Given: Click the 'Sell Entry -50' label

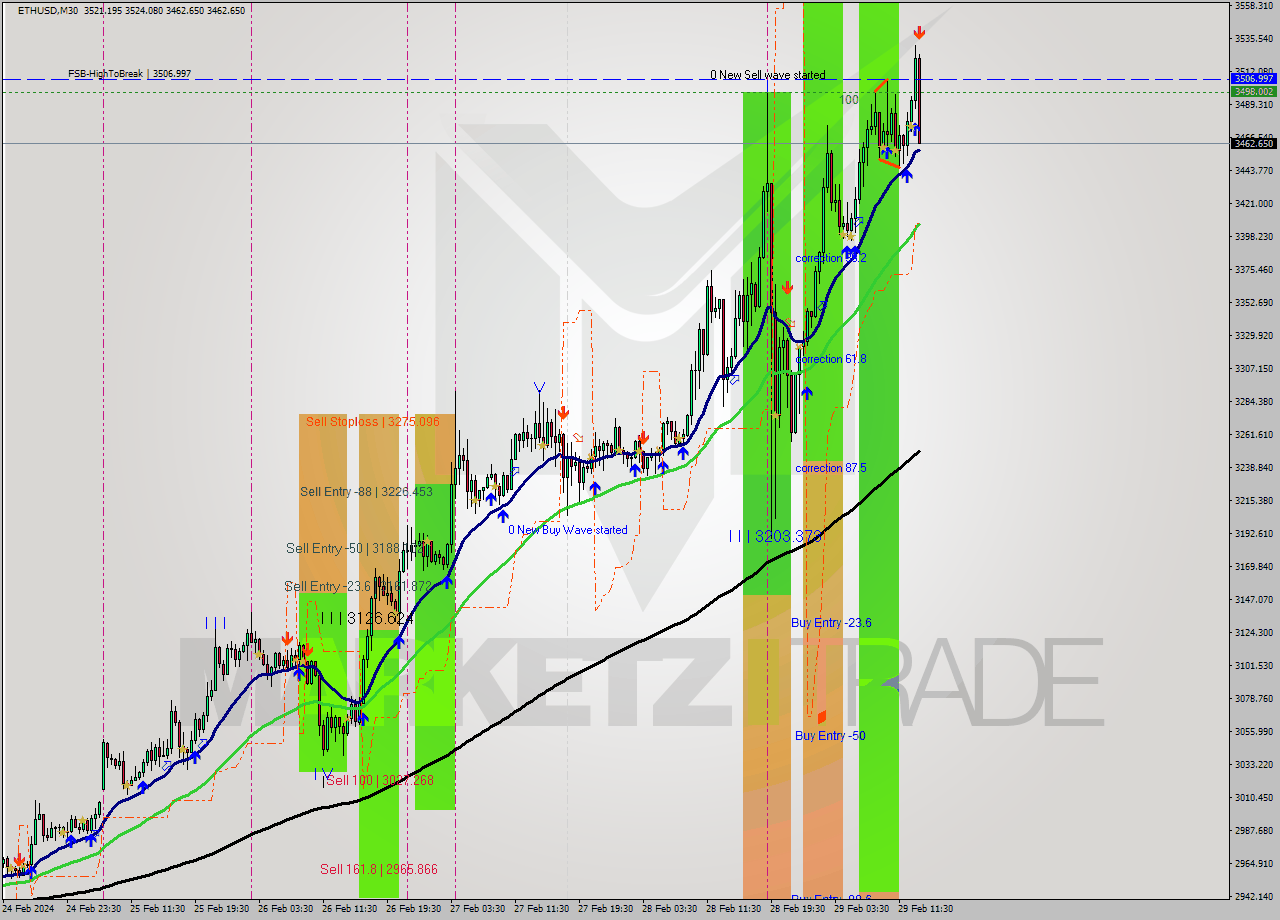Looking at the screenshot, I should [x=324, y=549].
